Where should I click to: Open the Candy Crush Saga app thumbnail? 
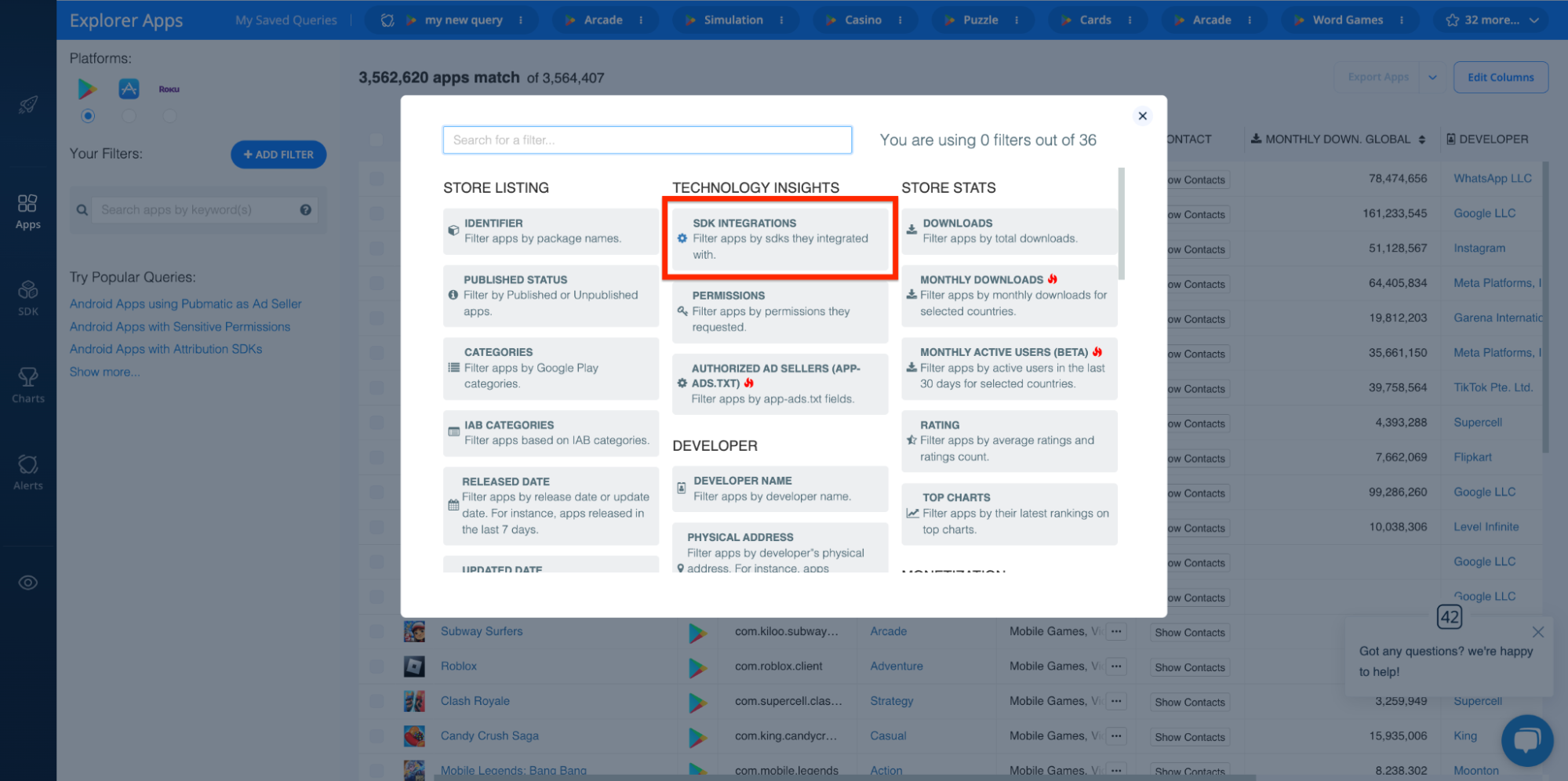pyautogui.click(x=414, y=736)
